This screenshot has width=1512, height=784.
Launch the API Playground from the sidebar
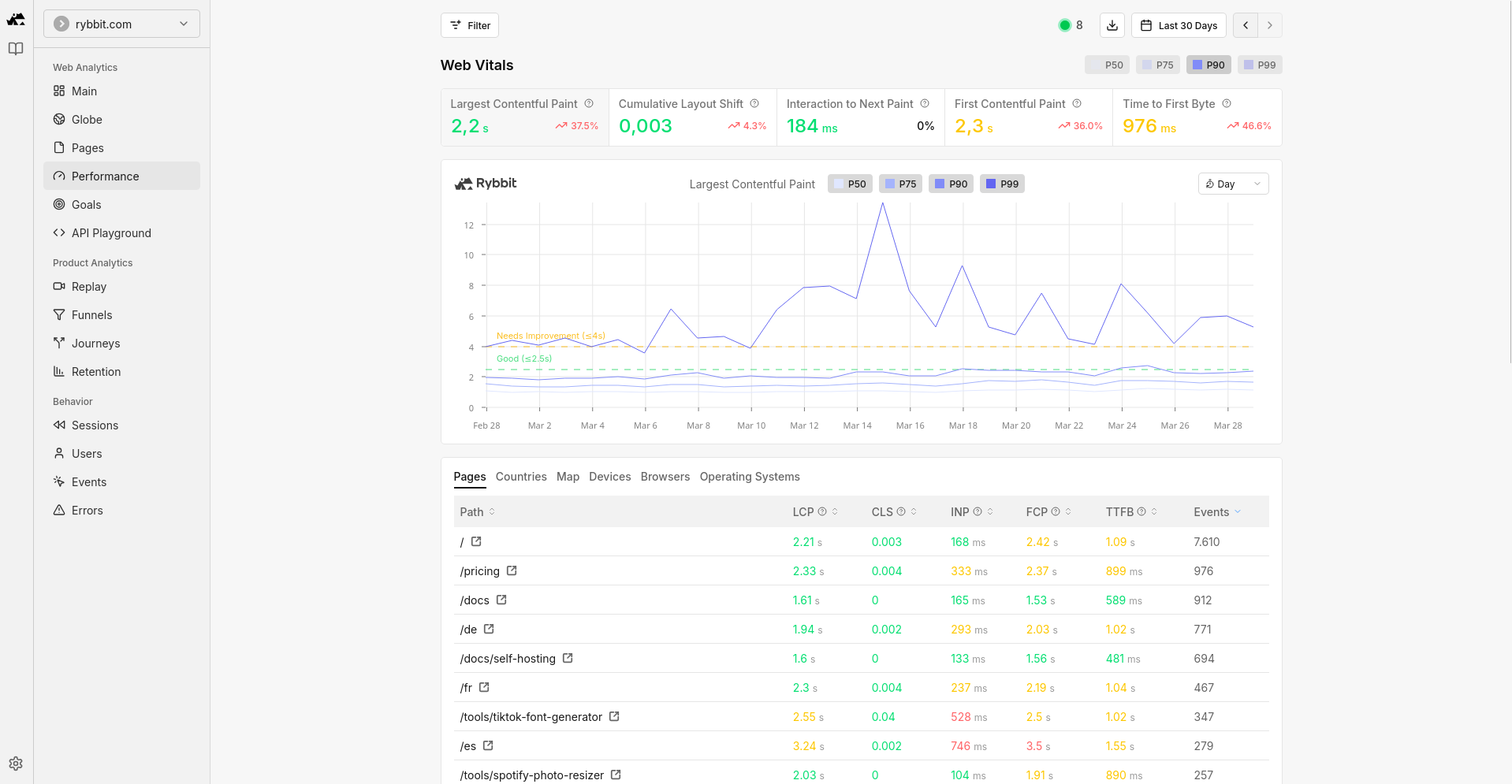tap(110, 232)
